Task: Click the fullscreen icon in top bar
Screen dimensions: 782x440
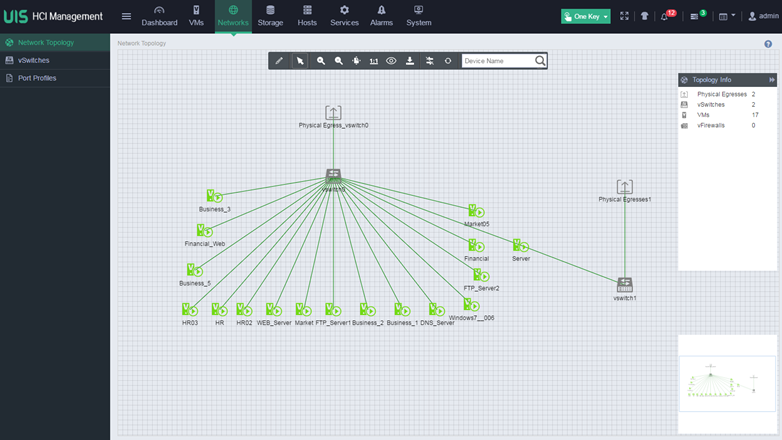Action: tap(625, 16)
